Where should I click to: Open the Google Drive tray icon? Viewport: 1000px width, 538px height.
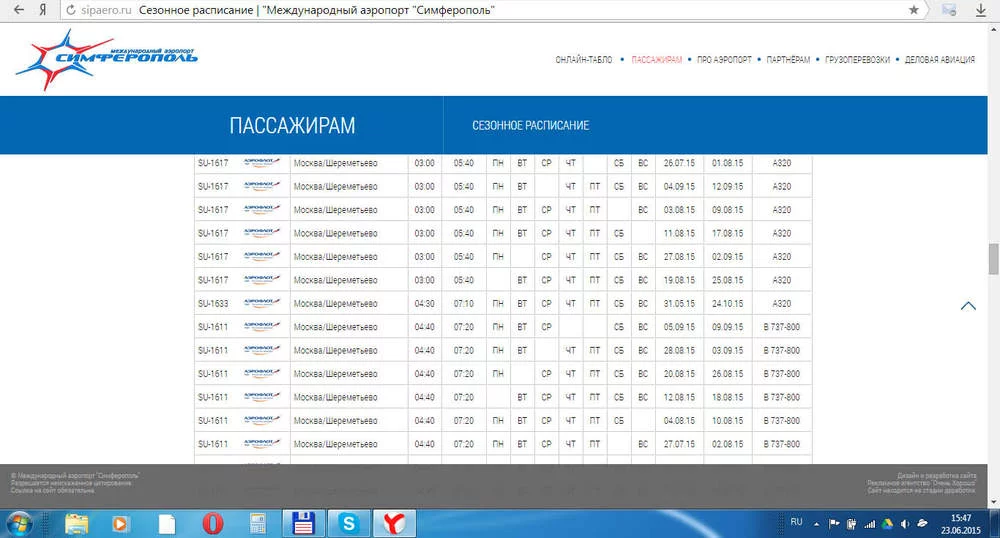click(887, 524)
